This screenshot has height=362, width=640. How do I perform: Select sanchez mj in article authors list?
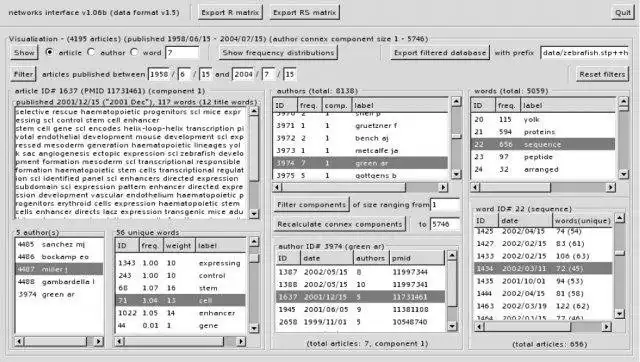click(59, 244)
